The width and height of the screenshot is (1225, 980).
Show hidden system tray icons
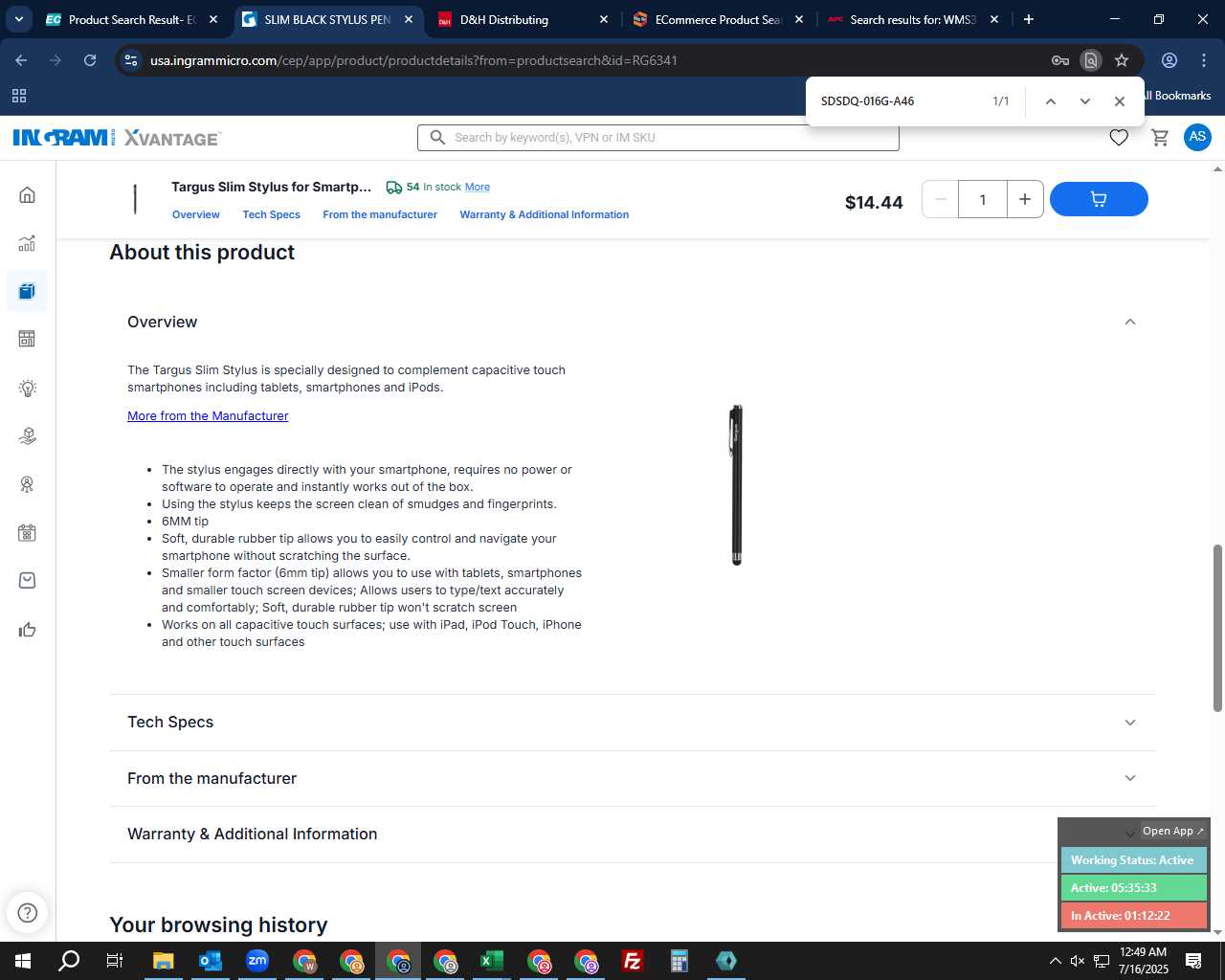(x=1055, y=961)
